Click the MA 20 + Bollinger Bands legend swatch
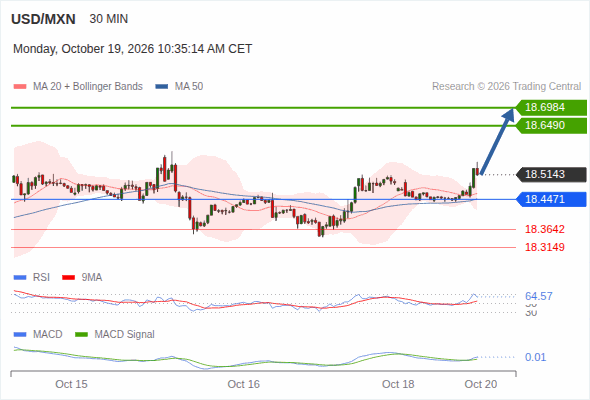This screenshot has width=590, height=400. (20, 87)
